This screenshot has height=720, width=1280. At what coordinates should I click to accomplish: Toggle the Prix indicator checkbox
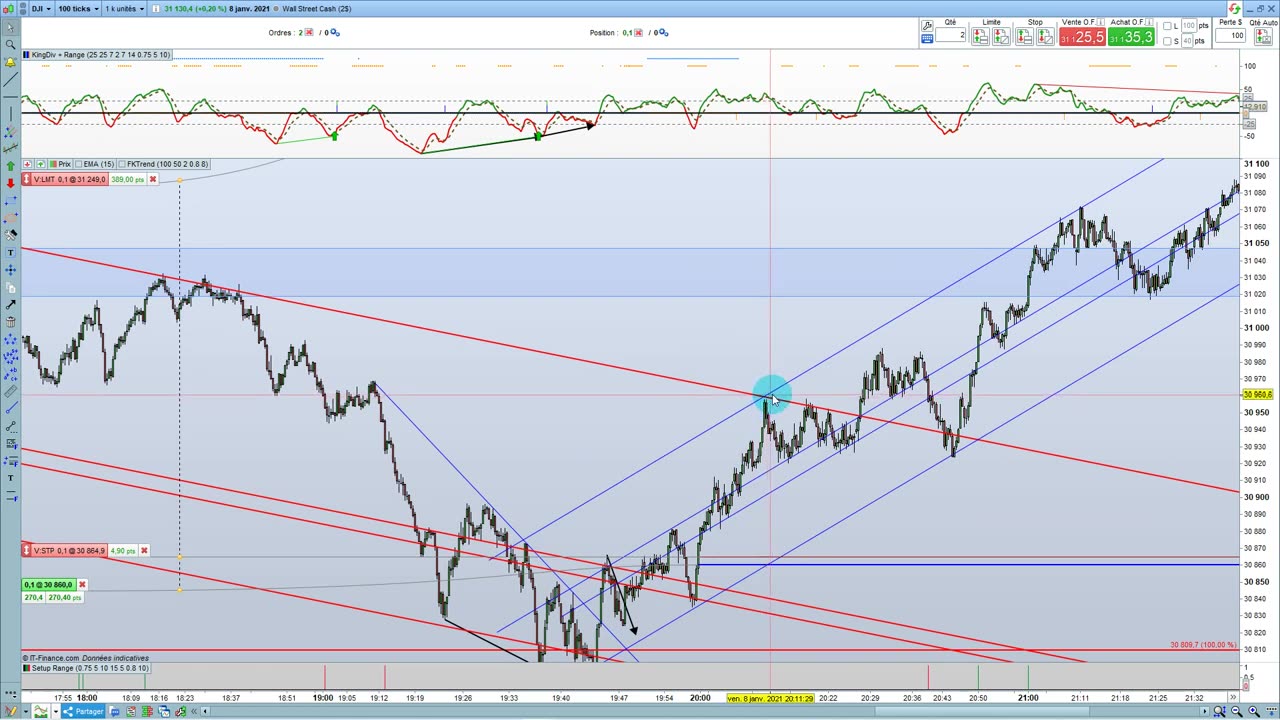tap(53, 164)
